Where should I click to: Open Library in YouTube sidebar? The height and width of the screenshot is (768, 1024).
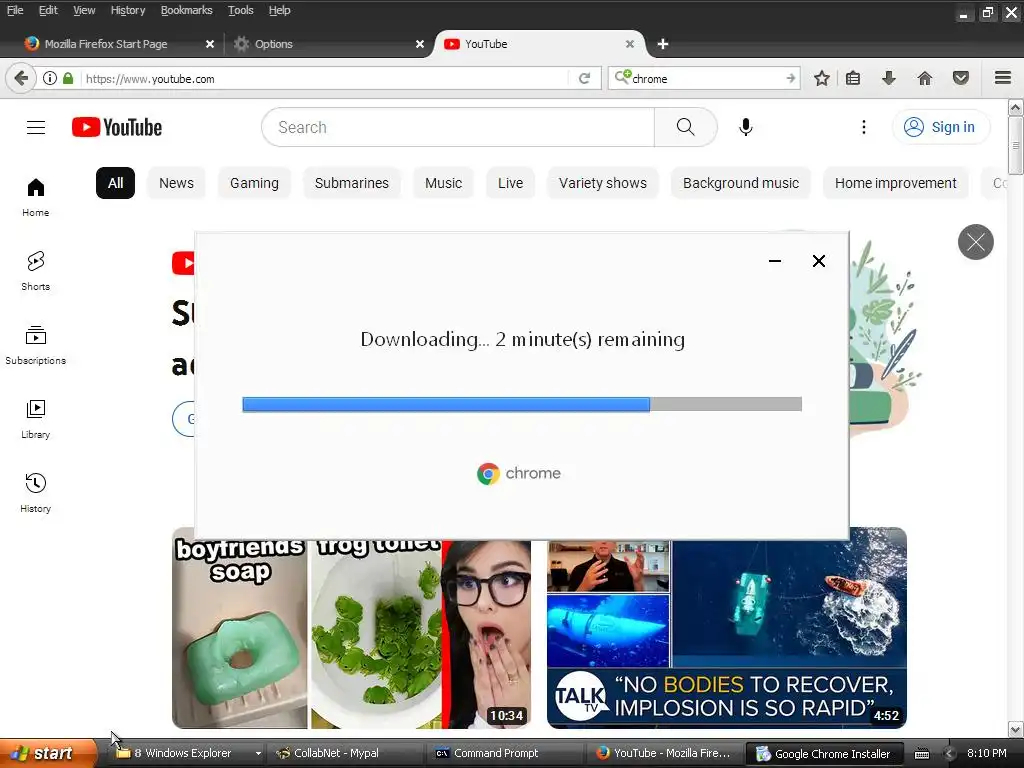(x=35, y=419)
